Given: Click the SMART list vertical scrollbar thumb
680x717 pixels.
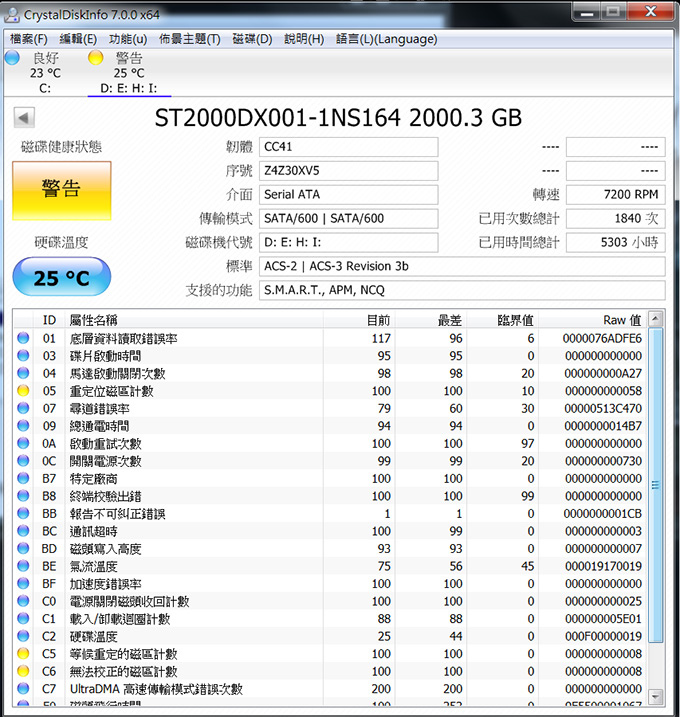Looking at the screenshot, I should tap(655, 485).
